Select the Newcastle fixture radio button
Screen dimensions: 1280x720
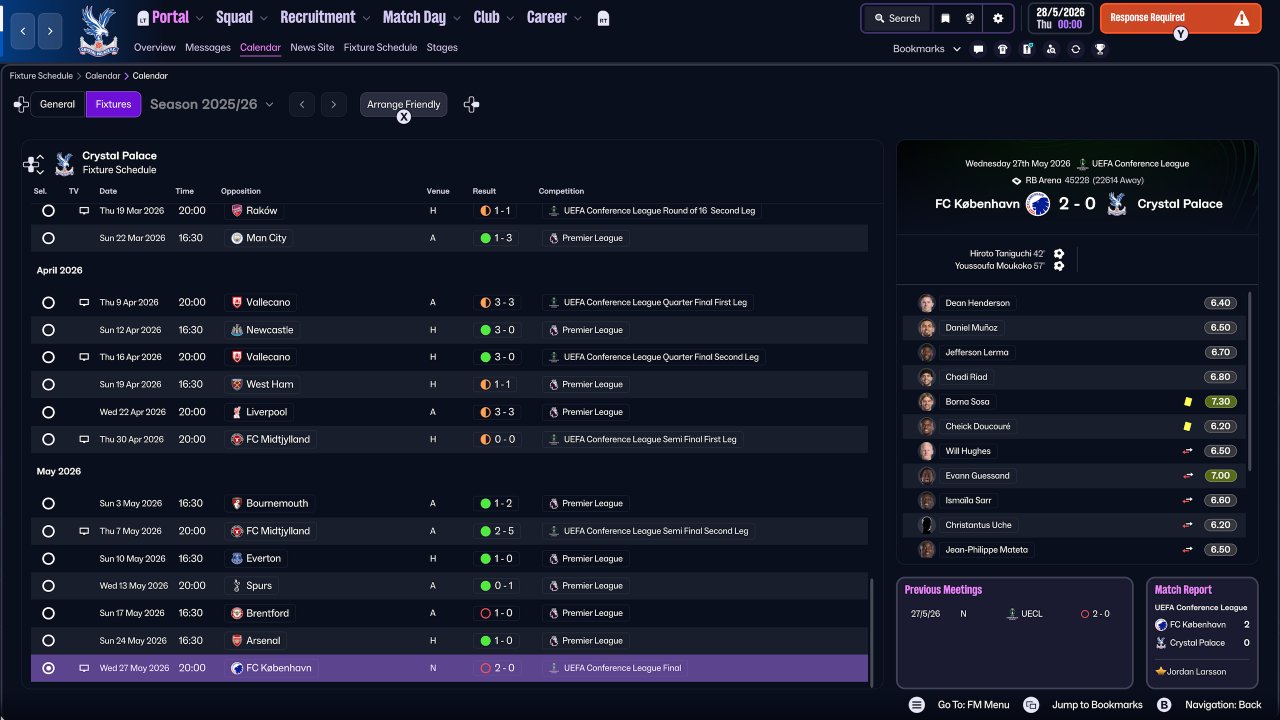pyautogui.click(x=48, y=330)
